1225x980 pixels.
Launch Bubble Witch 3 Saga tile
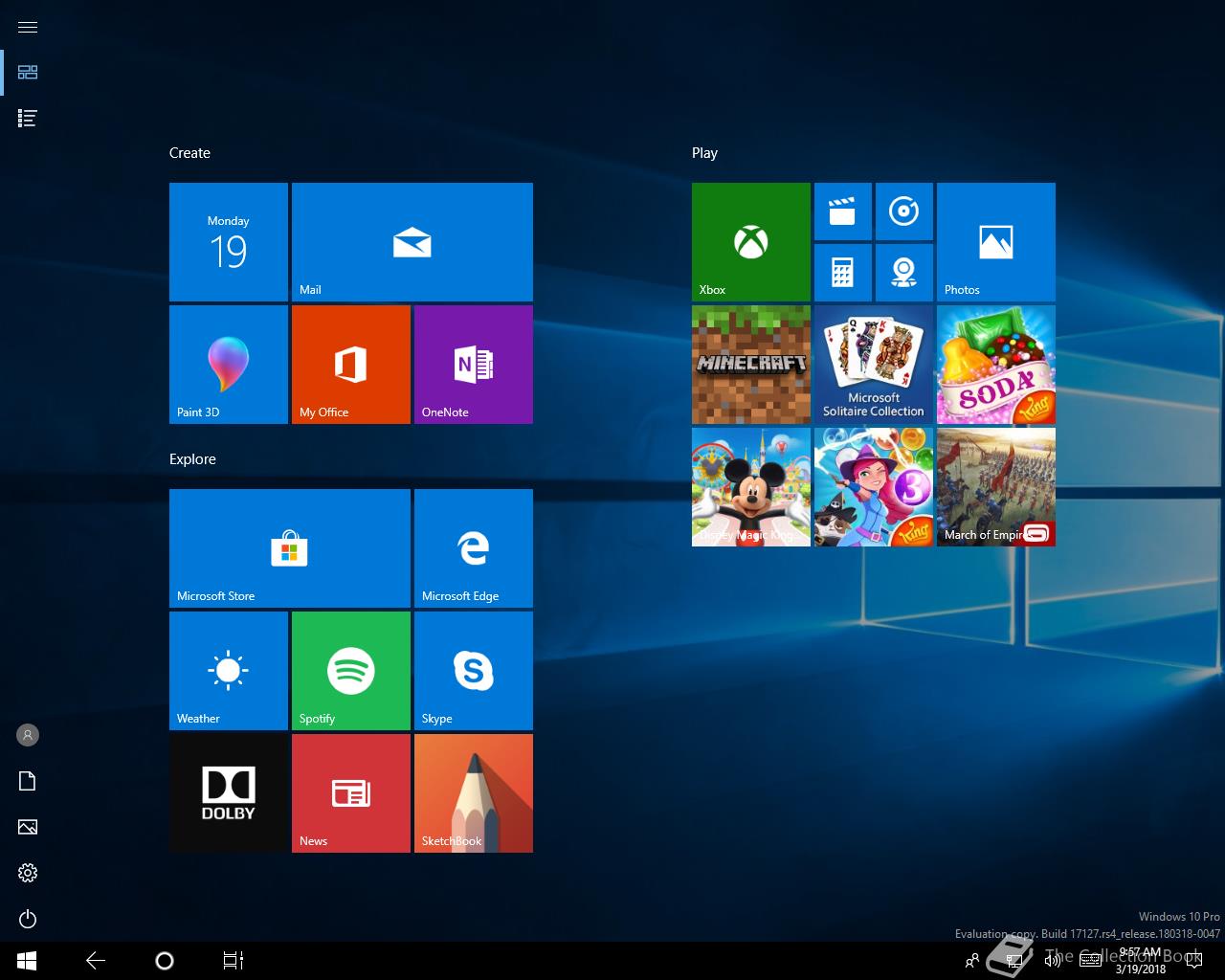[874, 487]
